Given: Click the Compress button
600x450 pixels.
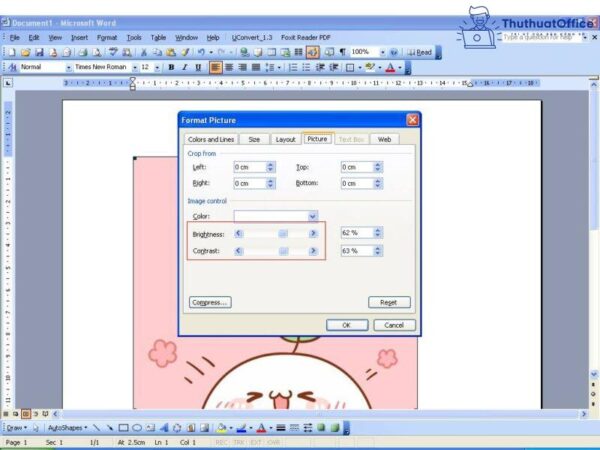Looking at the screenshot, I should tap(210, 301).
